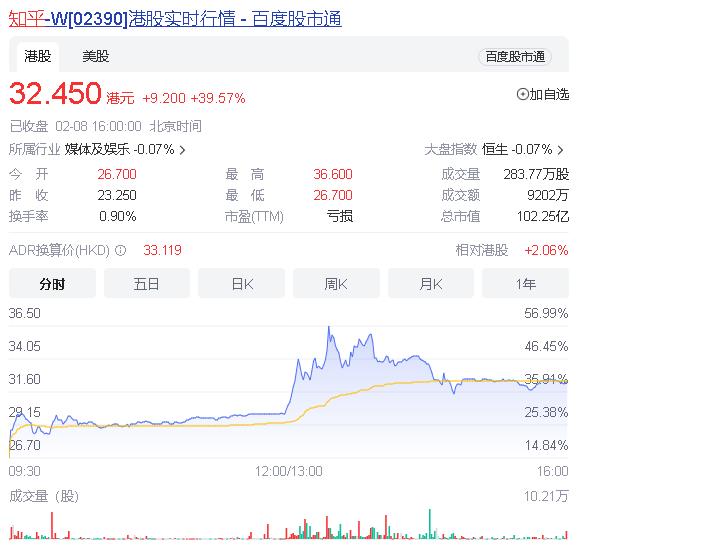710x545 pixels.
Task: Click the arrow after 恒生 -0.07%
Action: click(x=560, y=150)
